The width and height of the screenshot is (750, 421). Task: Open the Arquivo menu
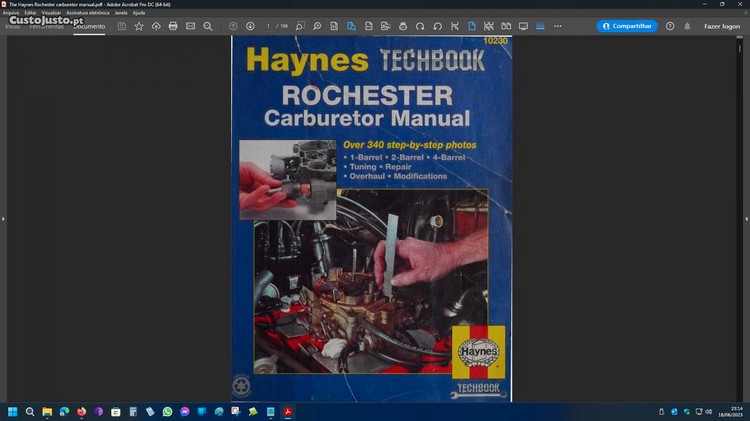coord(11,13)
